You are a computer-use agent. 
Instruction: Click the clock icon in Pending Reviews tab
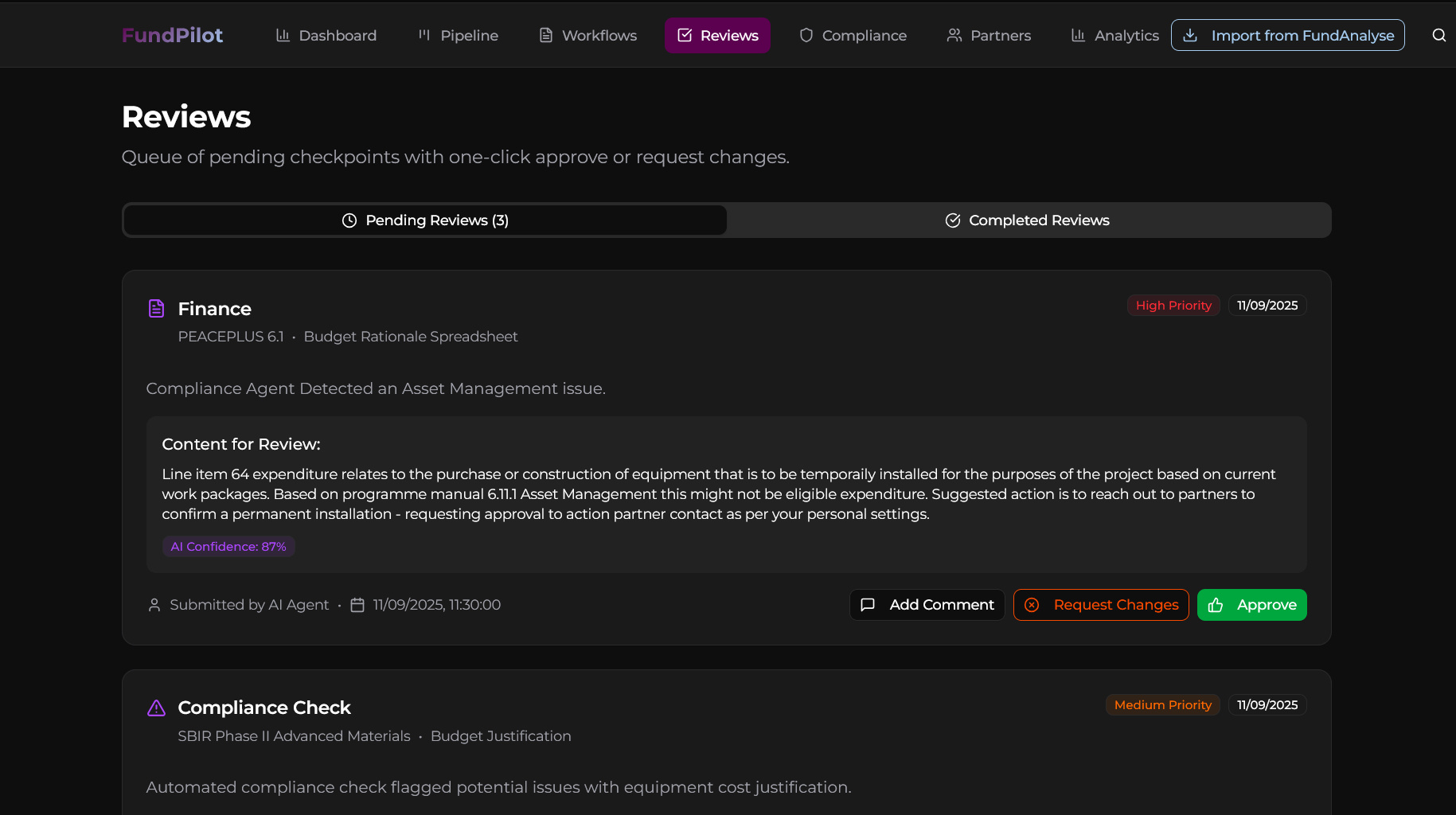tap(349, 220)
